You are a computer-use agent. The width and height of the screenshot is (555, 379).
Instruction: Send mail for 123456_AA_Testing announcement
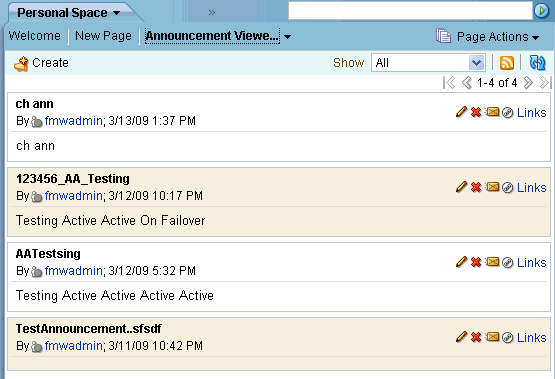pyautogui.click(x=492, y=187)
